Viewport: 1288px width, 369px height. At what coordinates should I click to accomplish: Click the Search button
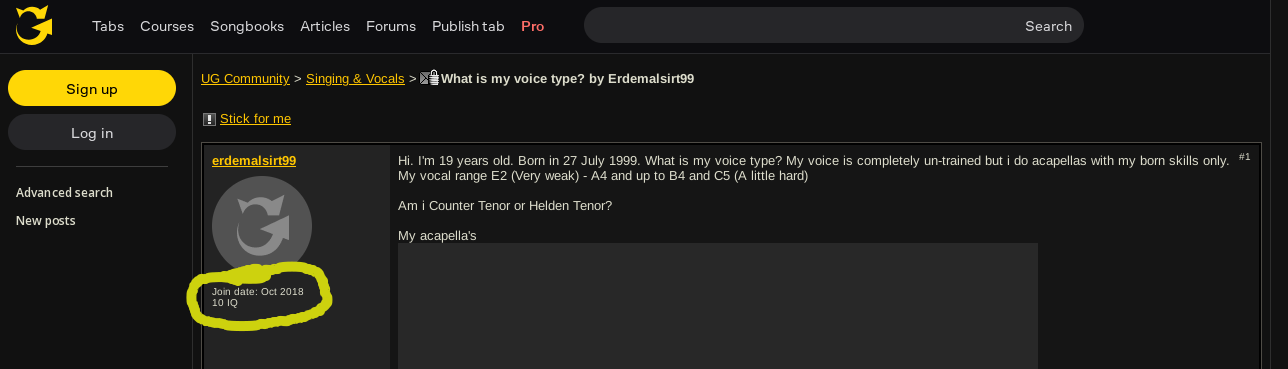coord(1048,26)
